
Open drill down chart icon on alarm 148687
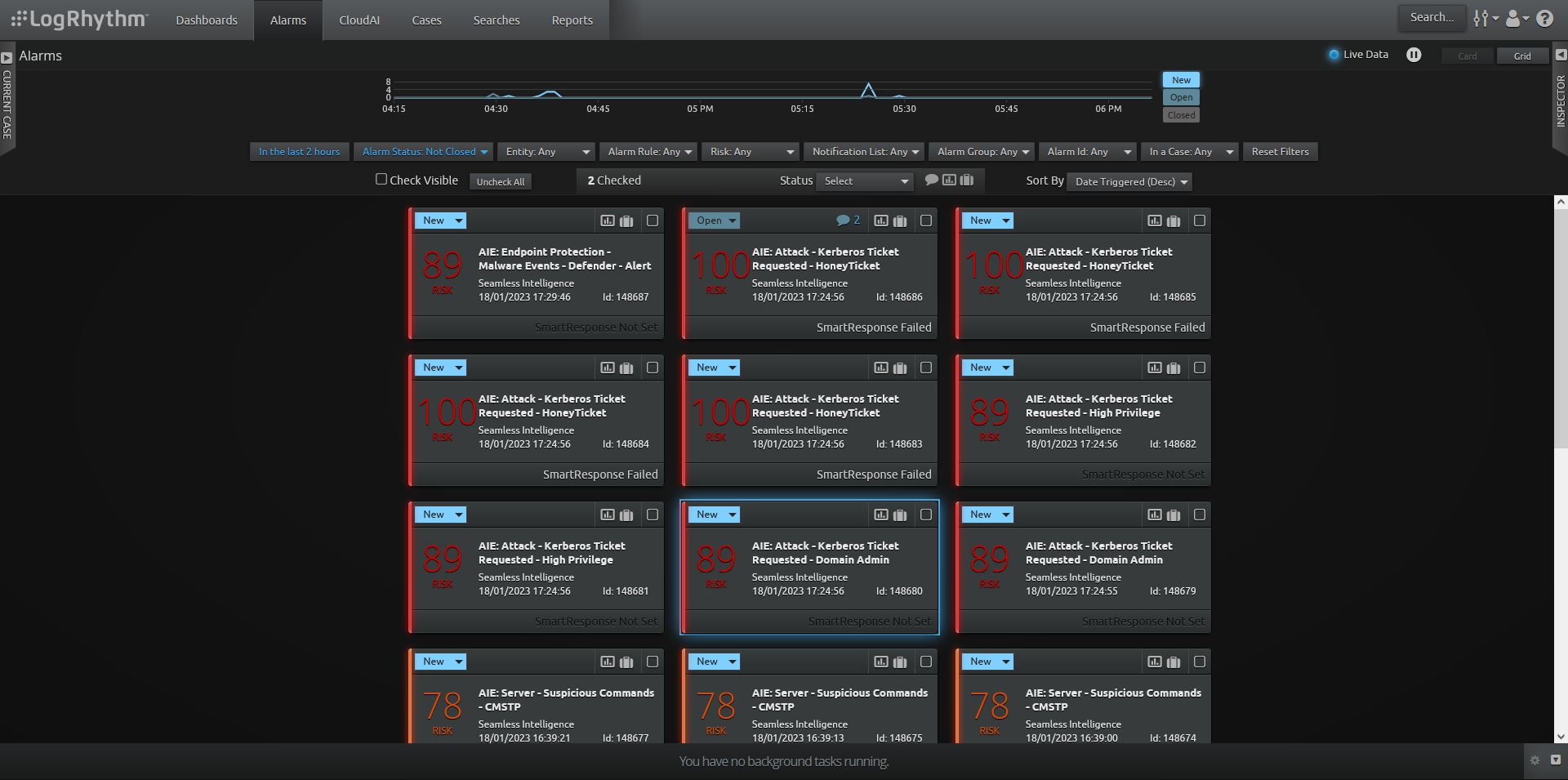(x=607, y=221)
